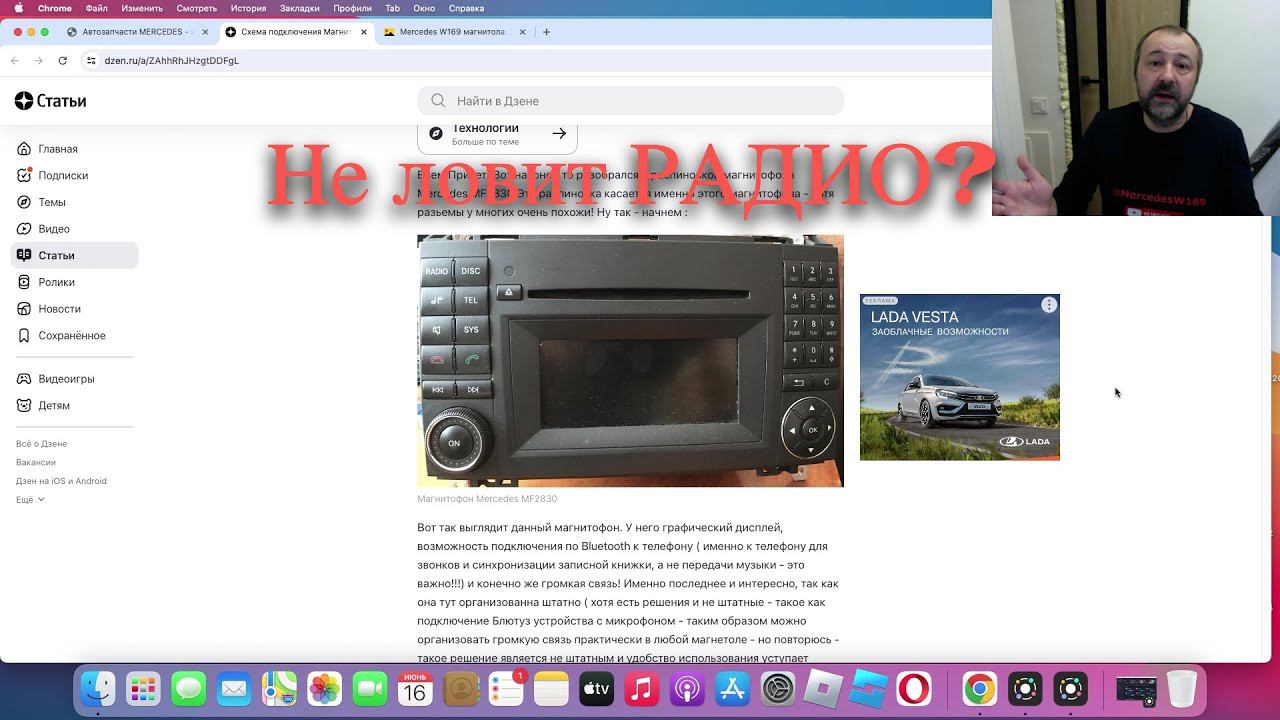Click three-dot menu on Lada ad

(x=1048, y=305)
